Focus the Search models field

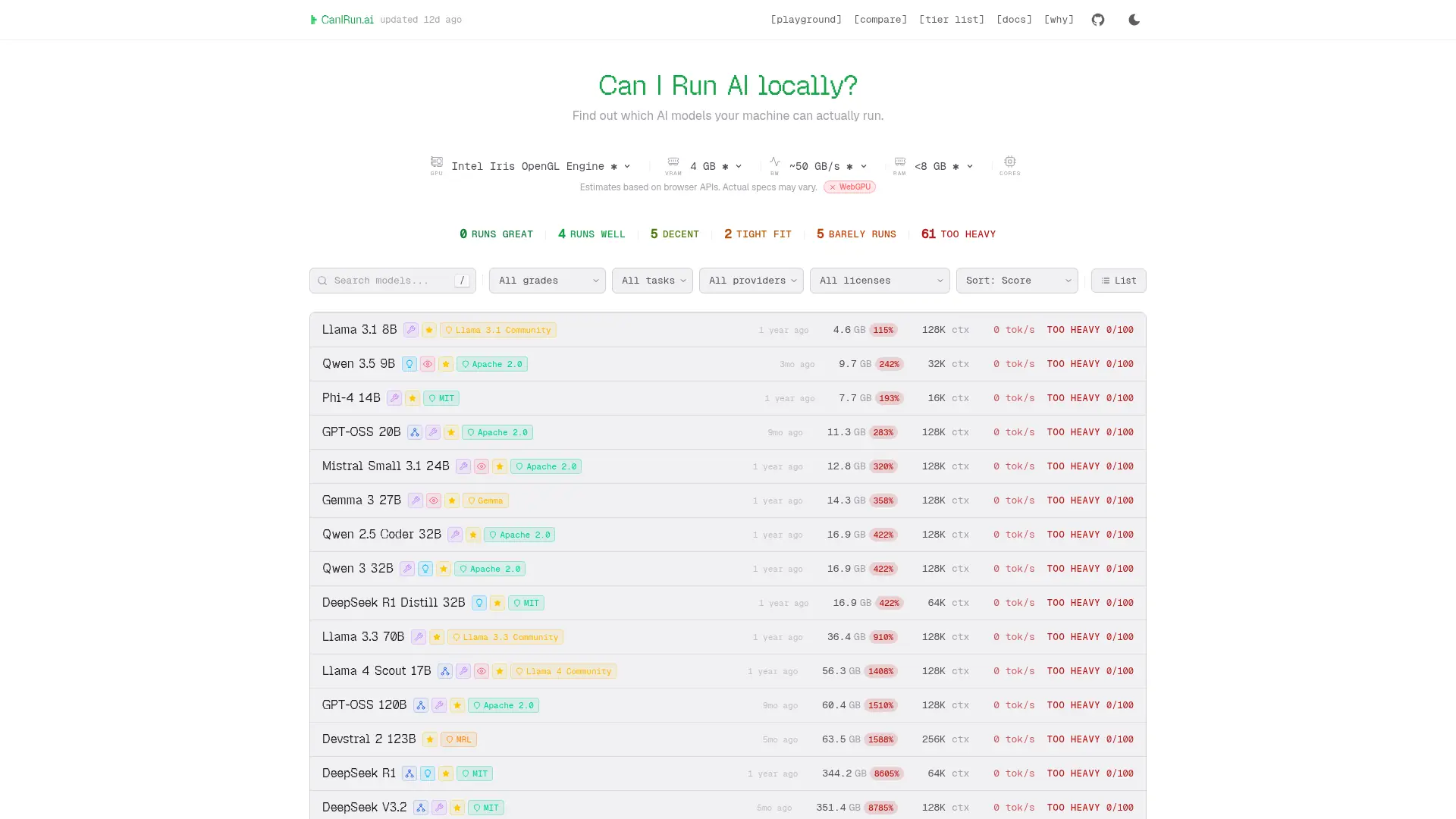click(x=393, y=281)
